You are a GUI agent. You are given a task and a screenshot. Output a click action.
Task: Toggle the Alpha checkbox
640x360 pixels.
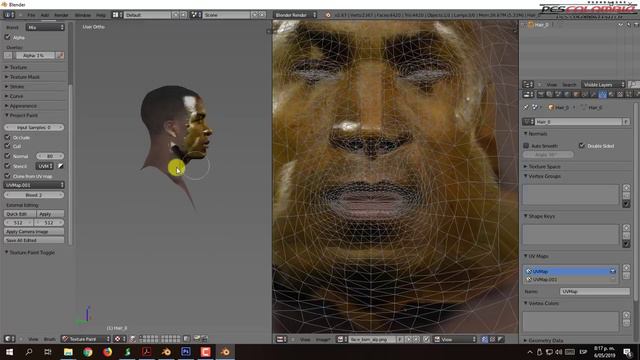(x=7, y=37)
